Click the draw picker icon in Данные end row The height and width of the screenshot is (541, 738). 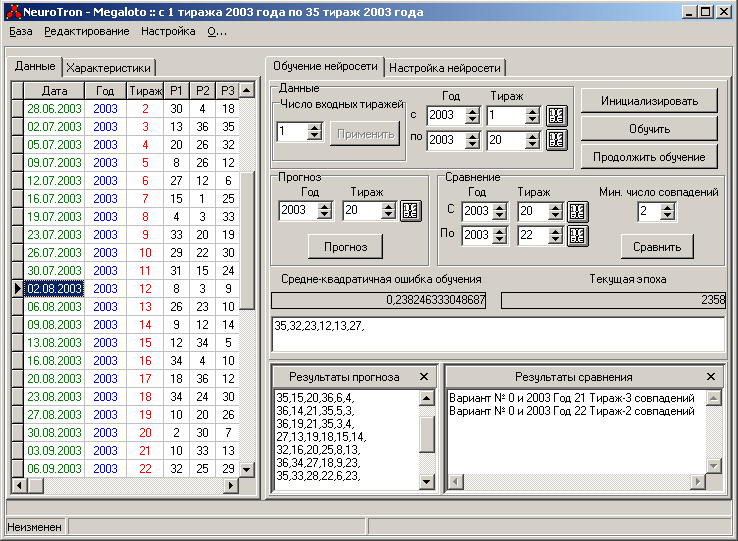(556, 141)
